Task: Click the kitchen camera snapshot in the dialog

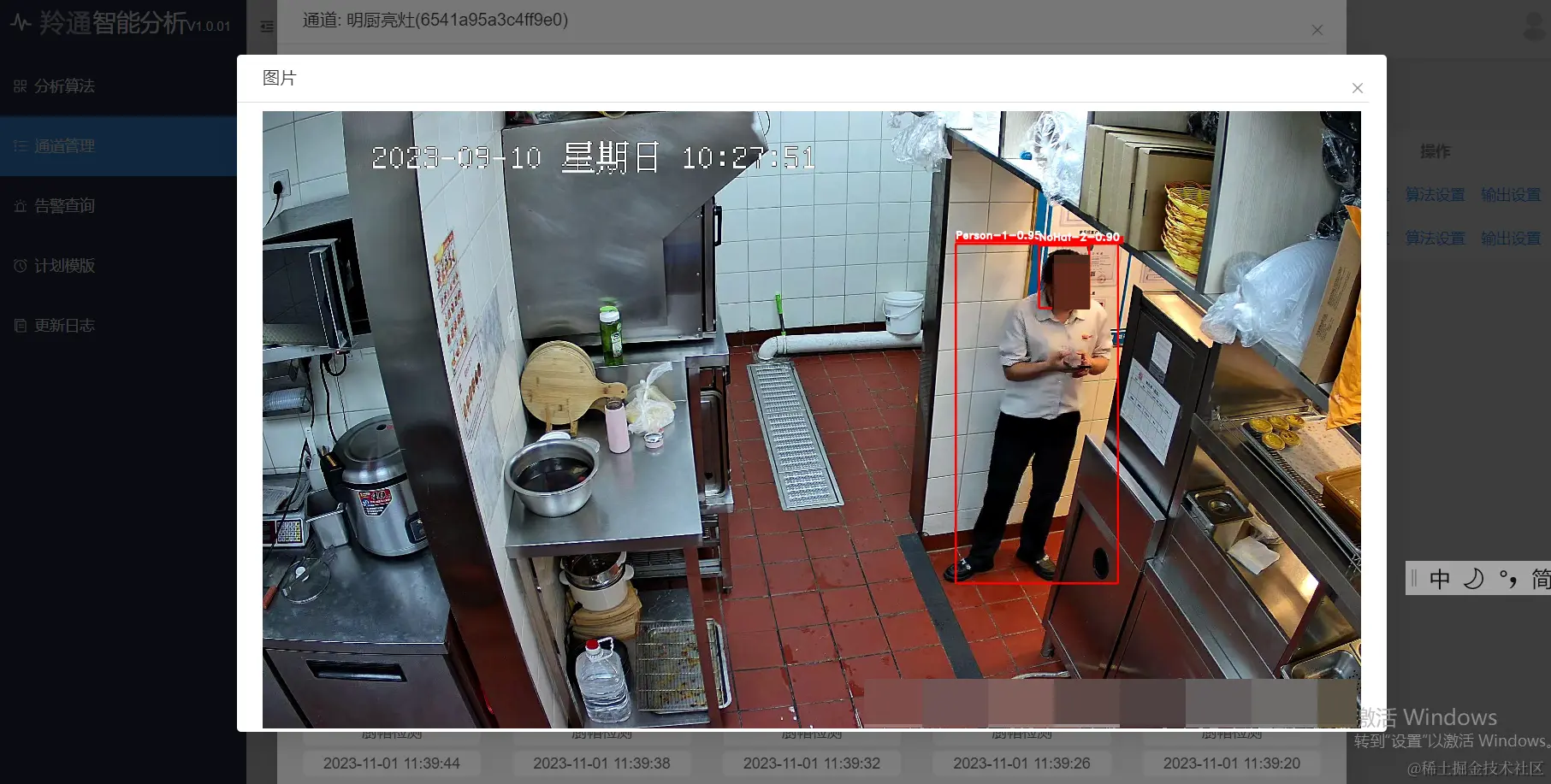Action: (811, 420)
